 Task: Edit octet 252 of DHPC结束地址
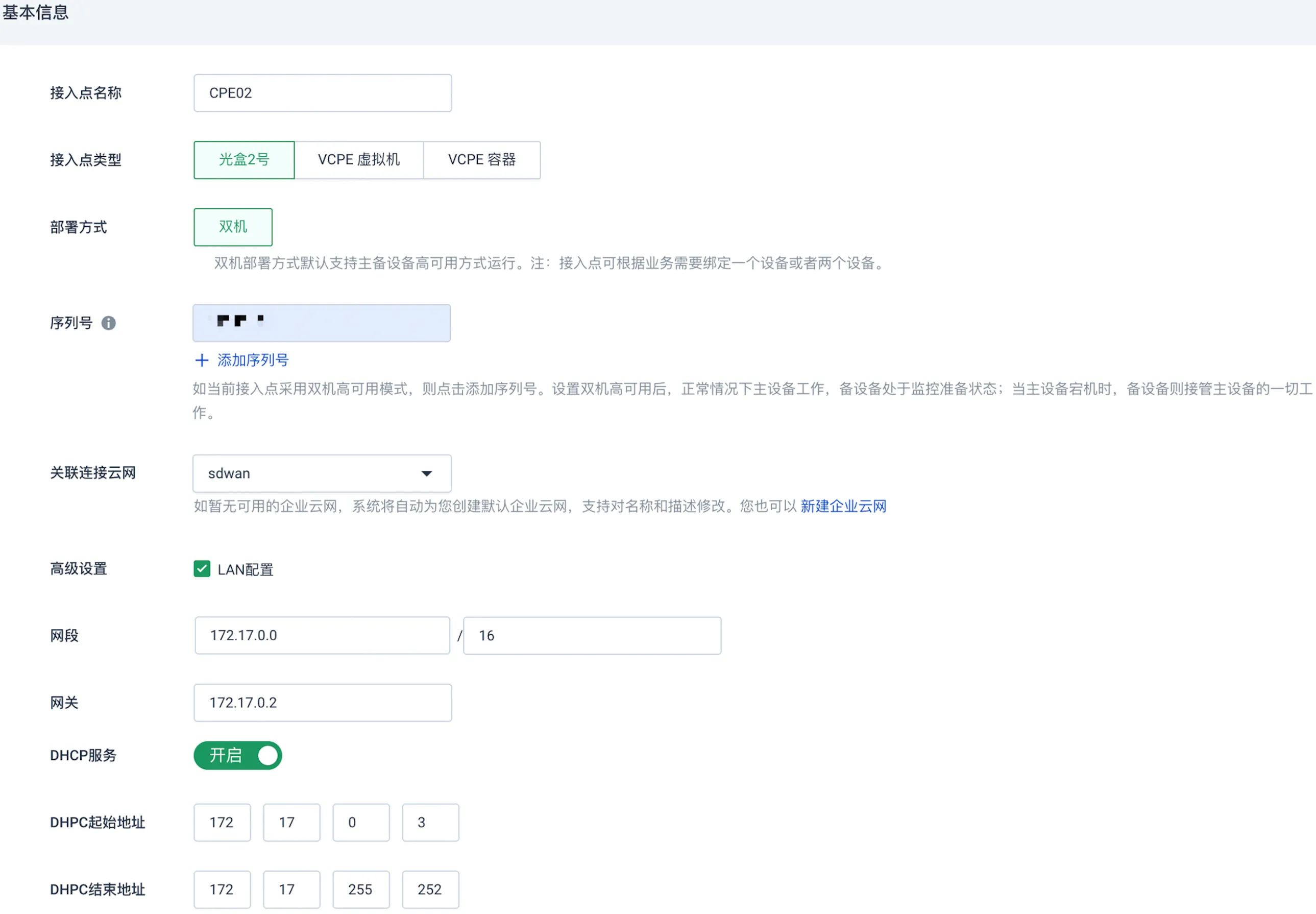430,889
